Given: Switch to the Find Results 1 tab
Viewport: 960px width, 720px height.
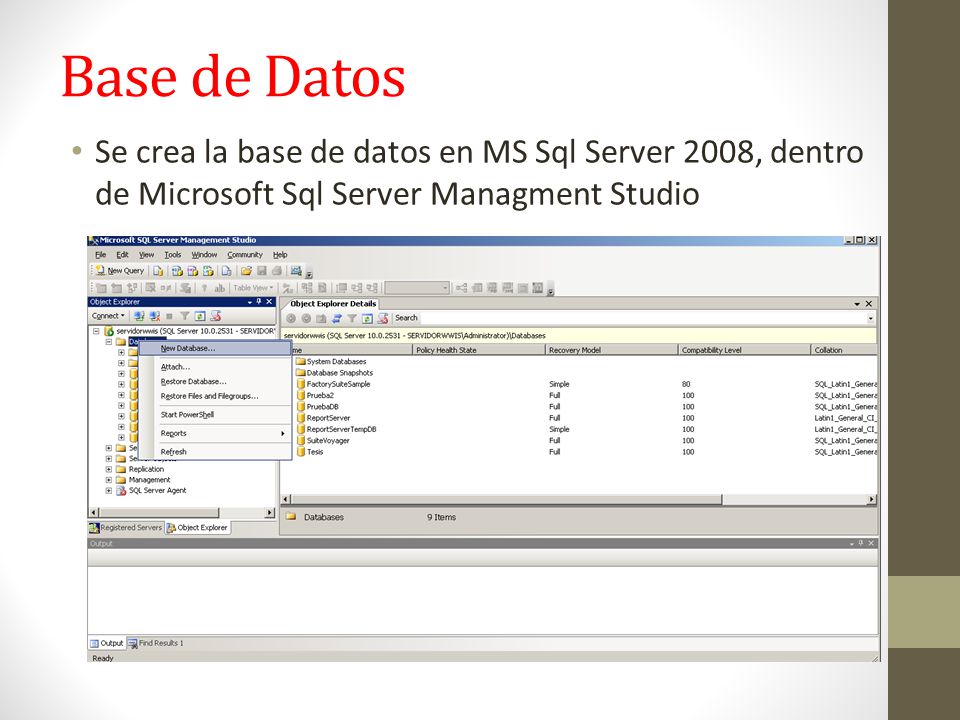Looking at the screenshot, I should [x=156, y=643].
